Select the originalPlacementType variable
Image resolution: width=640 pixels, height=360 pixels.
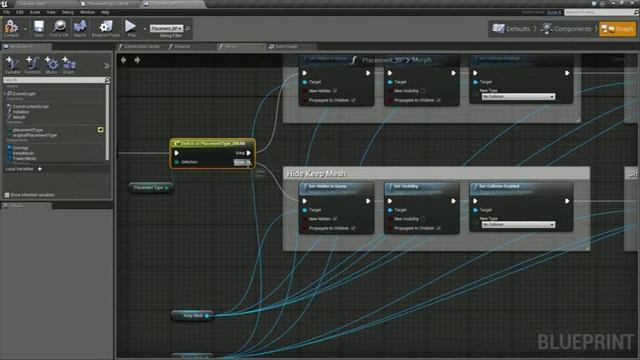pos(35,135)
